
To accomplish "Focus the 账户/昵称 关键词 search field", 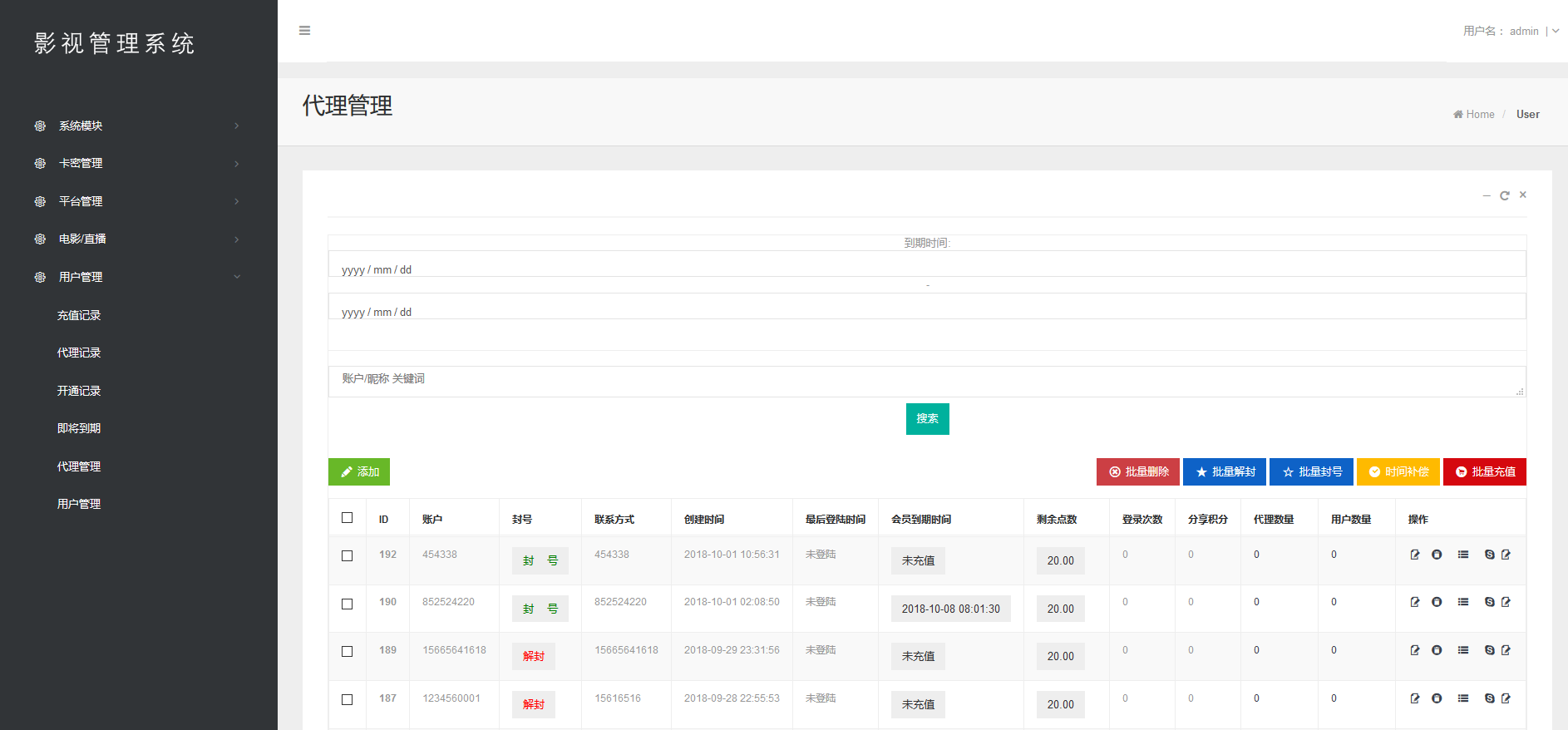I will click(927, 381).
